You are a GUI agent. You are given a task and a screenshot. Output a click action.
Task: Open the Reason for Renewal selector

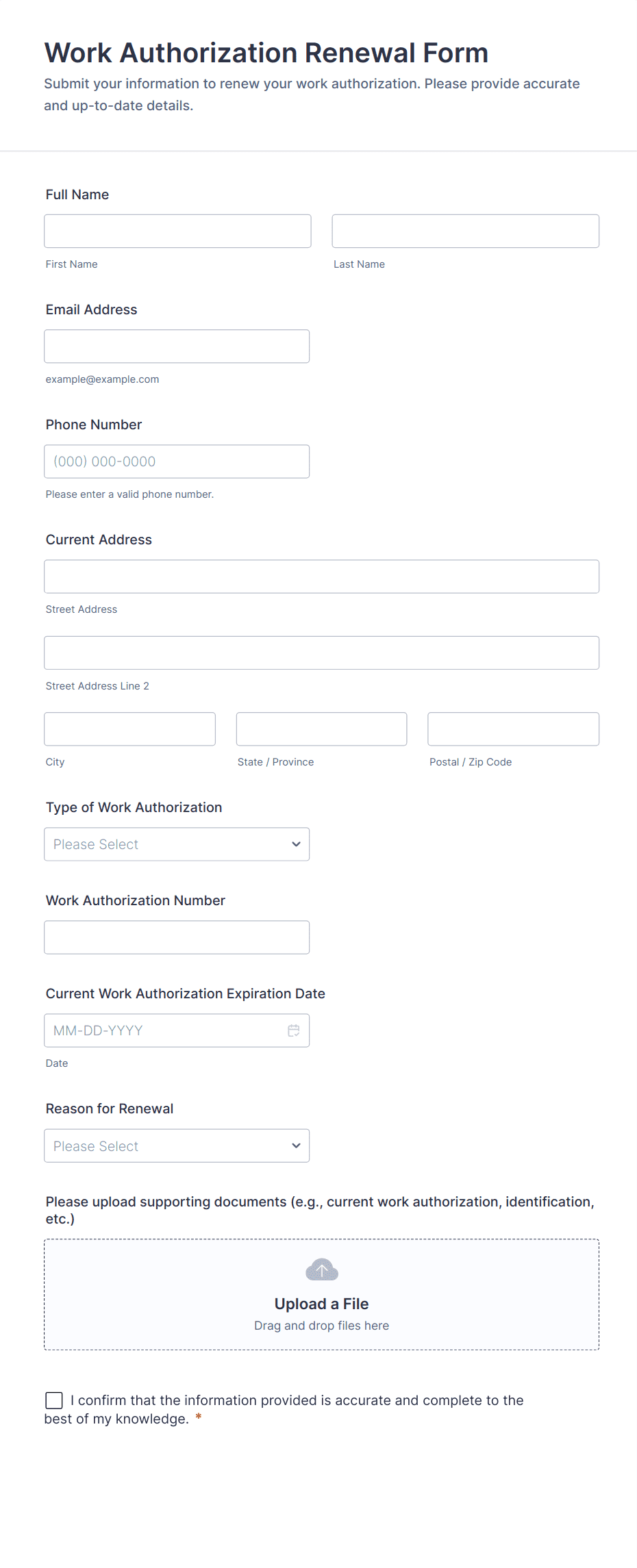click(x=177, y=1146)
